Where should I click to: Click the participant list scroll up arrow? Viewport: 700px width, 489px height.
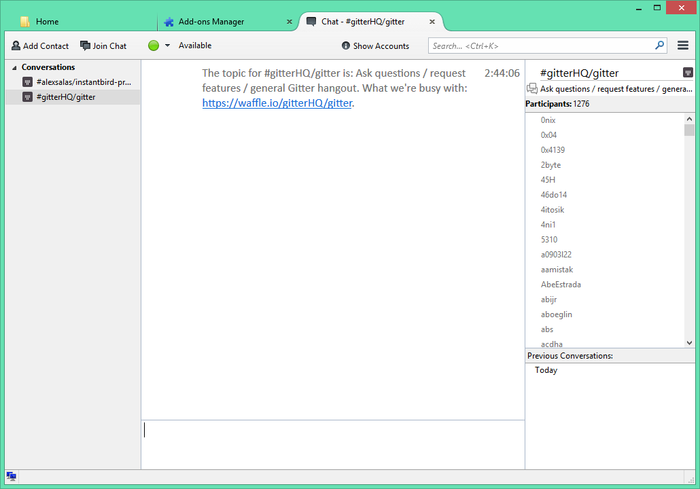tap(689, 119)
